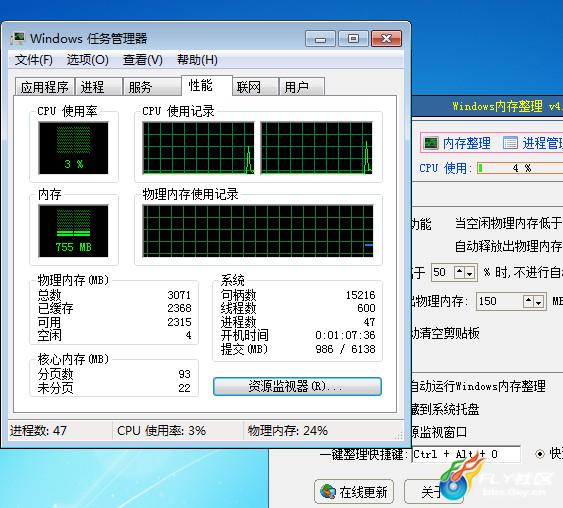The height and width of the screenshot is (508, 563).
Task: Select the 性能 tab
Action: pos(207,85)
